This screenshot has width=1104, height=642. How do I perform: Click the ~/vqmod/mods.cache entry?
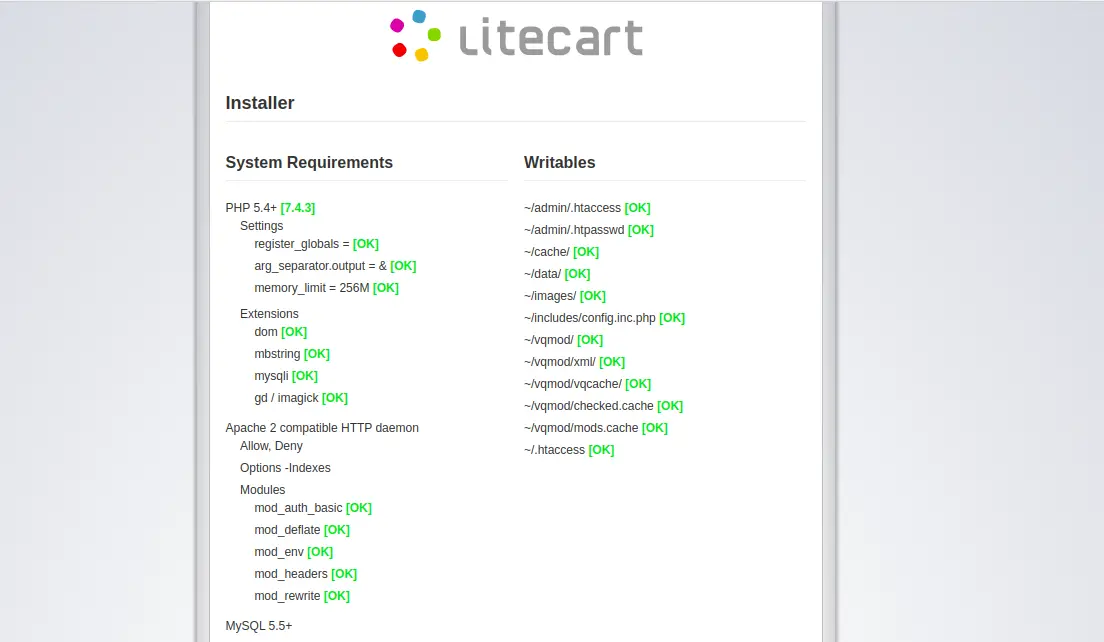(x=596, y=428)
